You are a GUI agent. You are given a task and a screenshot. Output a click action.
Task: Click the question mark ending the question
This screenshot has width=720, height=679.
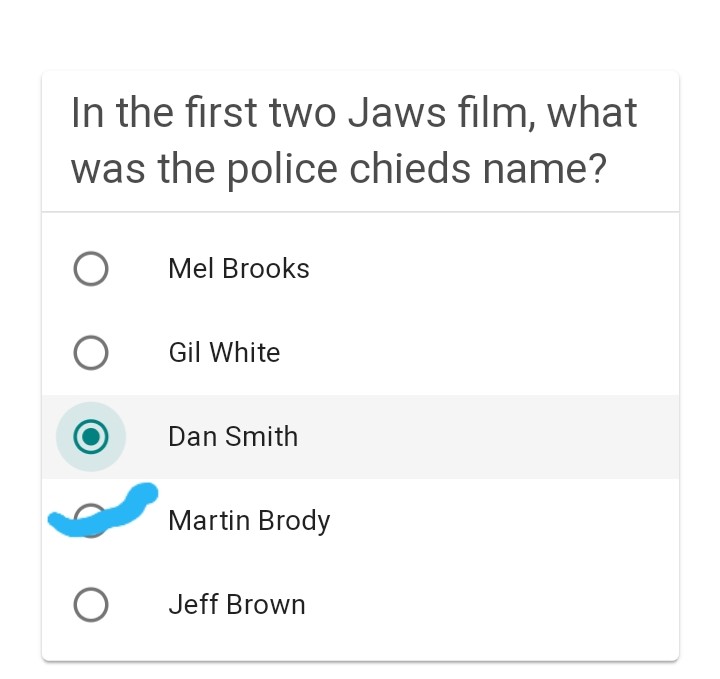[x=596, y=170]
